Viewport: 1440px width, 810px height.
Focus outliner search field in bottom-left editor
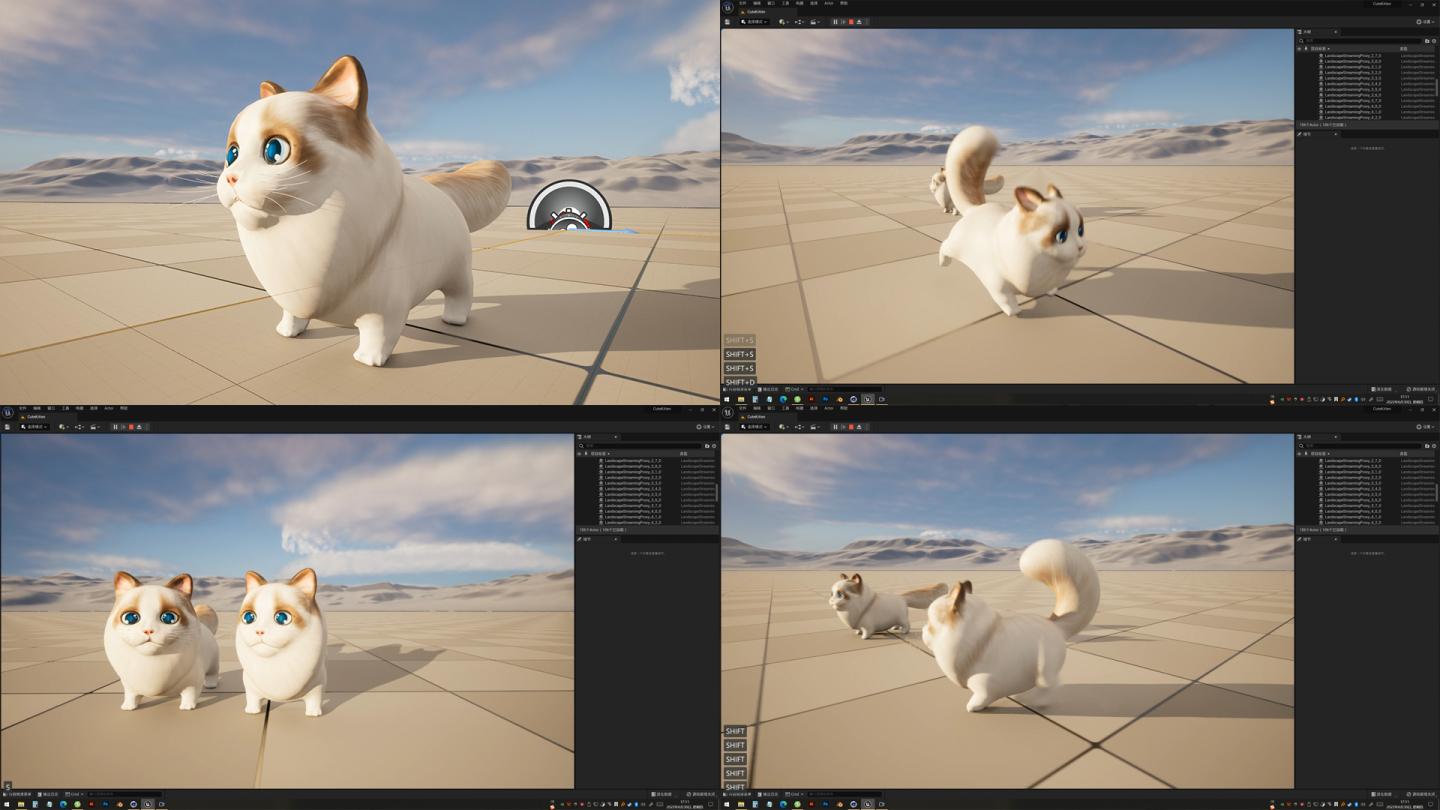pyautogui.click(x=640, y=446)
